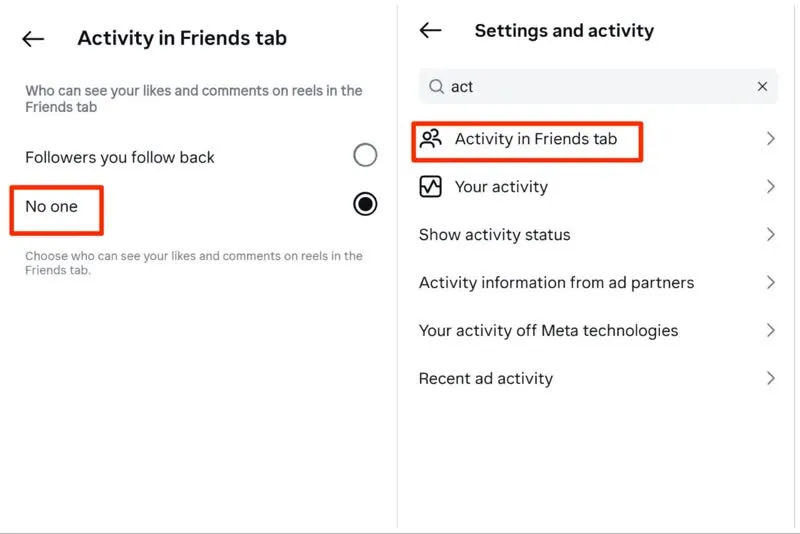Open Recent ad activity chevron
This screenshot has width=800, height=534.
coord(770,378)
